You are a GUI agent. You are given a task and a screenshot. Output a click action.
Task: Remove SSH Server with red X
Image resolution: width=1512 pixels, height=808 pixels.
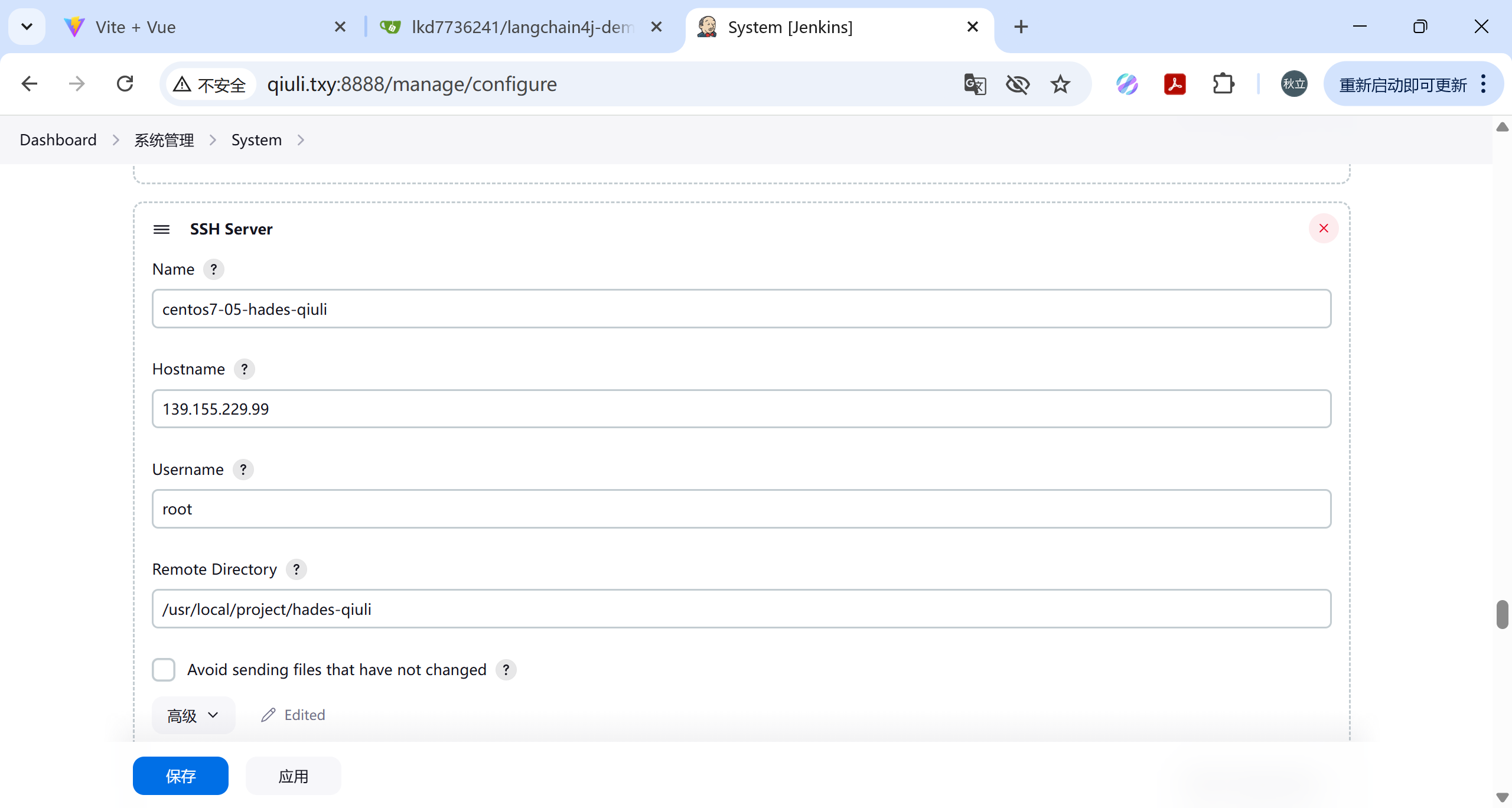[1324, 229]
